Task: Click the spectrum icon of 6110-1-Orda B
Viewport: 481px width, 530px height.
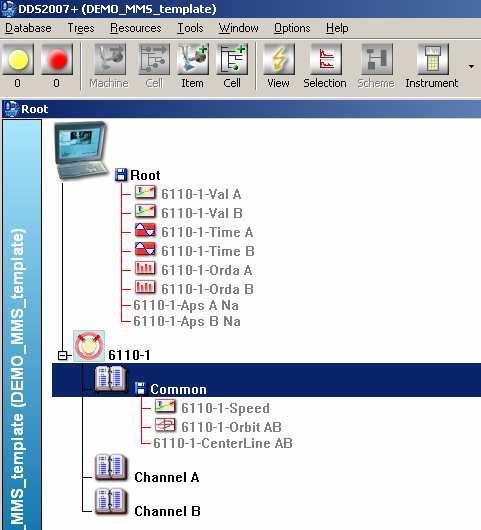Action: click(145, 287)
